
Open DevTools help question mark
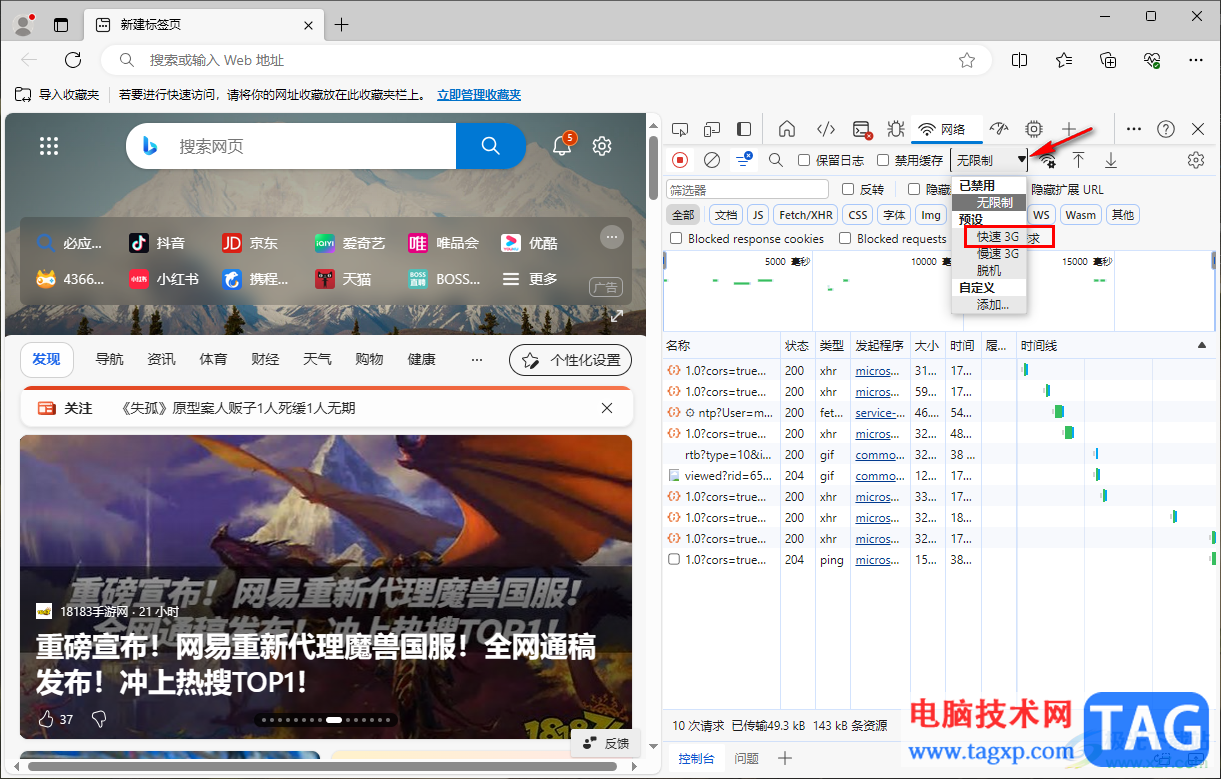pos(1166,129)
